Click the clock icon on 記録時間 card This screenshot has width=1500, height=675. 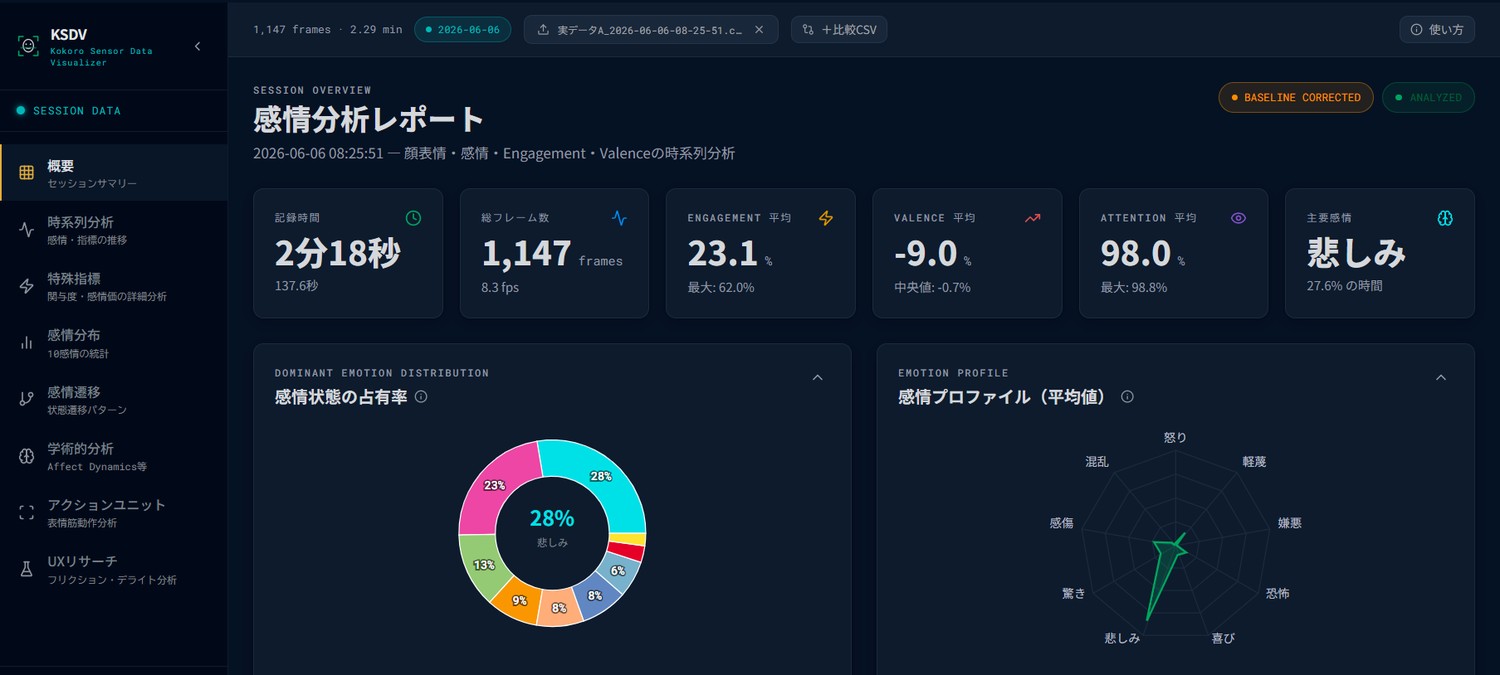[x=413, y=217]
